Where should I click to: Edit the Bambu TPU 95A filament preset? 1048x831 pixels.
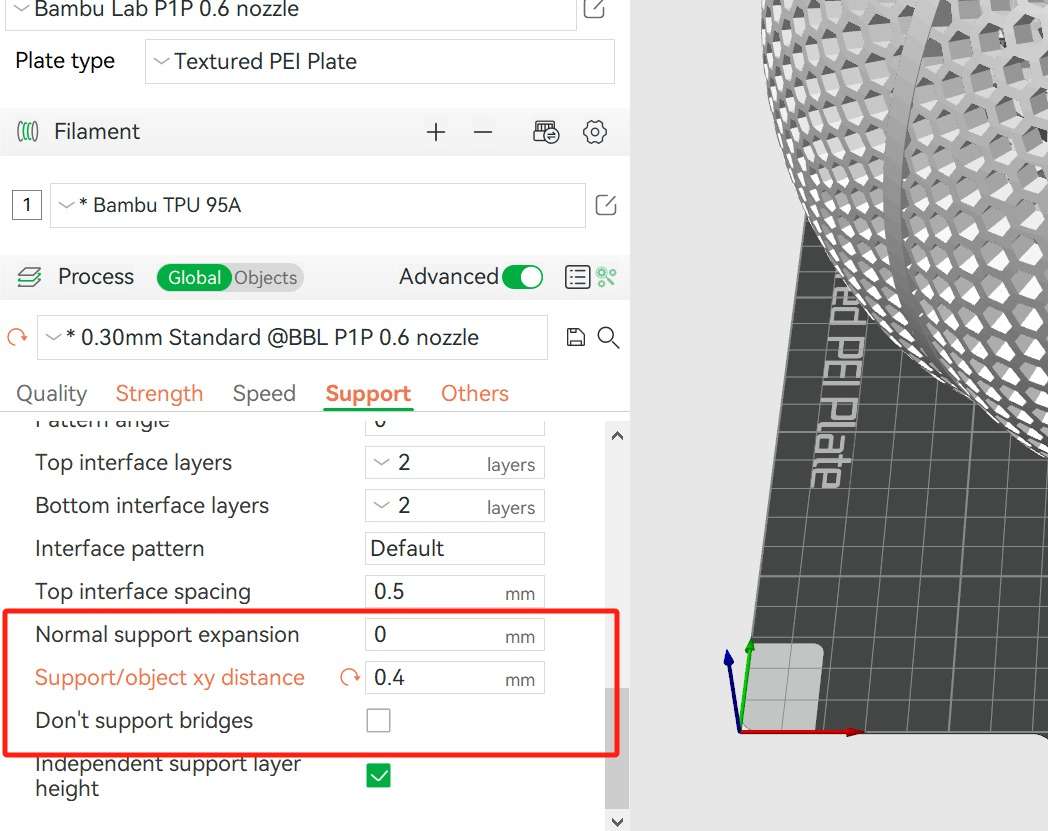coord(605,206)
